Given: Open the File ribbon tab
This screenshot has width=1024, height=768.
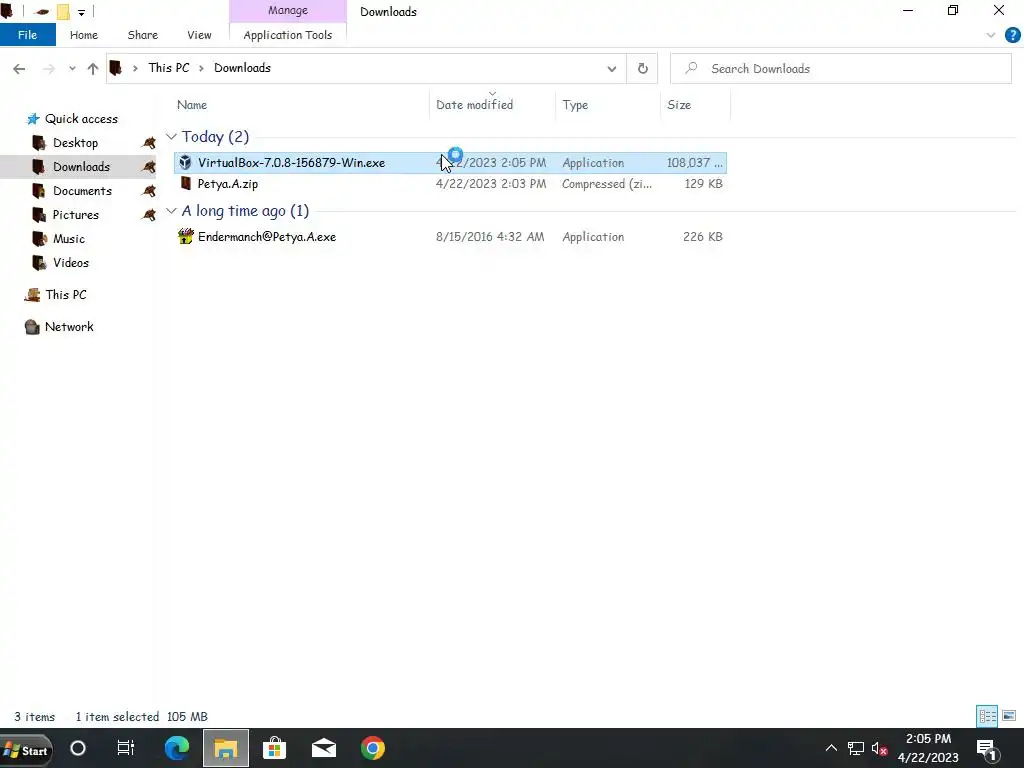Looking at the screenshot, I should click(27, 35).
